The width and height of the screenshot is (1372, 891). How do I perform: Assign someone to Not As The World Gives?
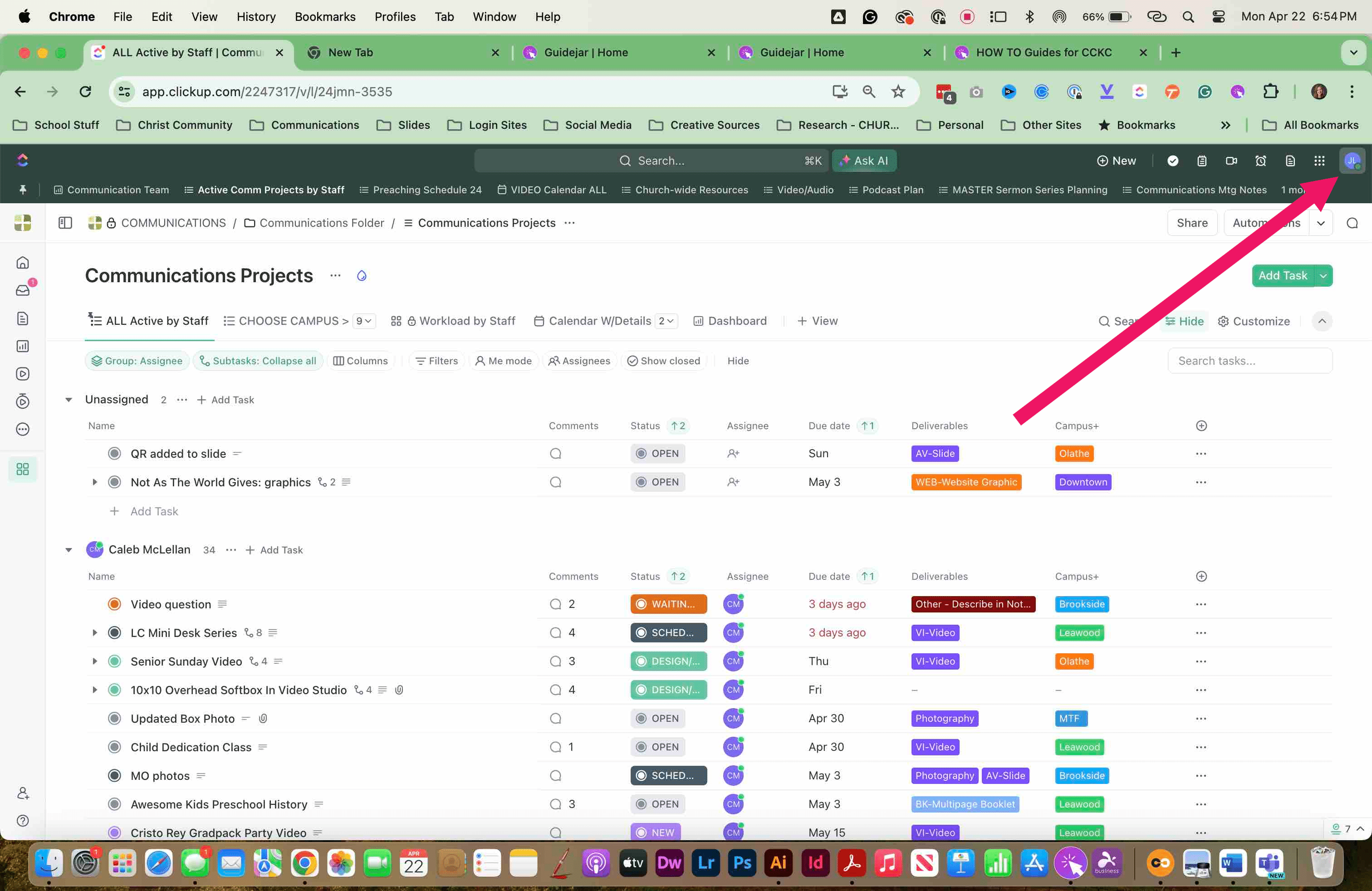(x=733, y=482)
